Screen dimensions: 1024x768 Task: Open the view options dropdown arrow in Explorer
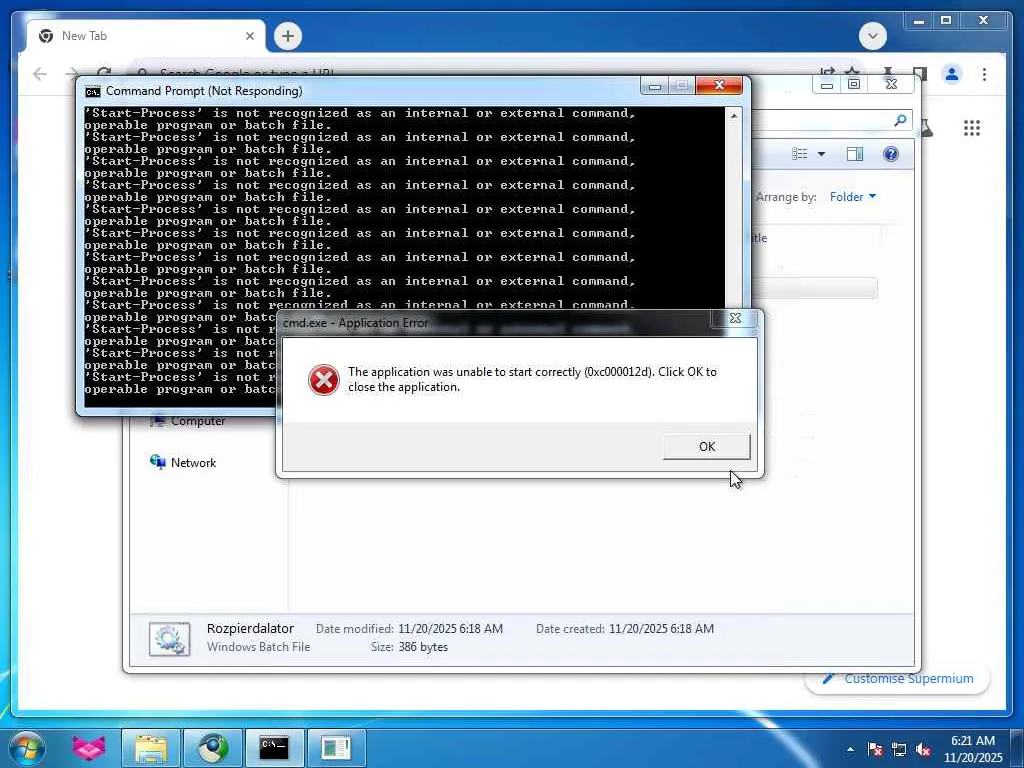(x=822, y=154)
